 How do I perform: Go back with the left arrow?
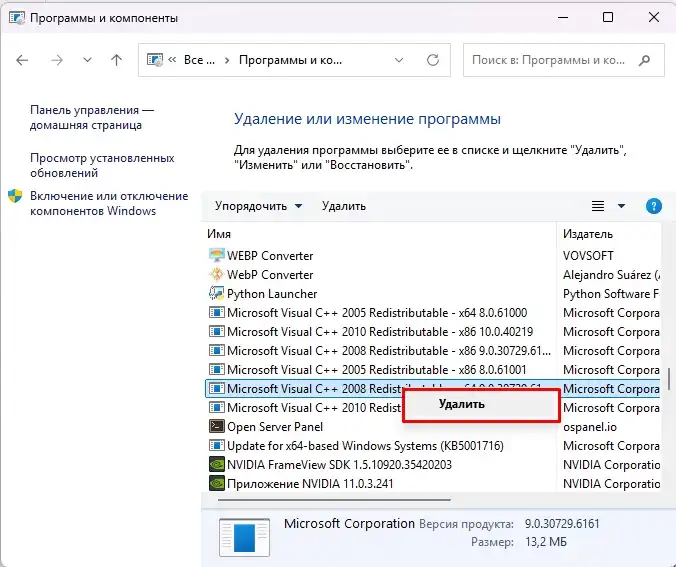(22, 60)
